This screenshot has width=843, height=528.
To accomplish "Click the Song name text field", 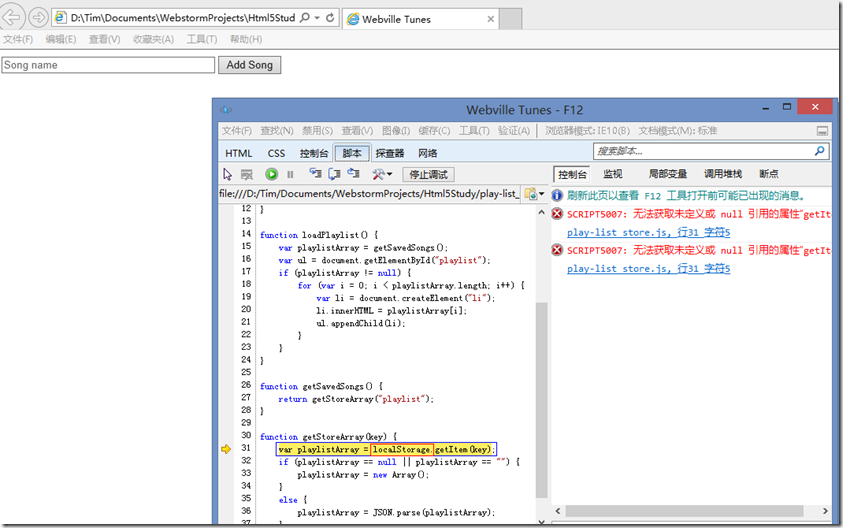I will point(108,65).
